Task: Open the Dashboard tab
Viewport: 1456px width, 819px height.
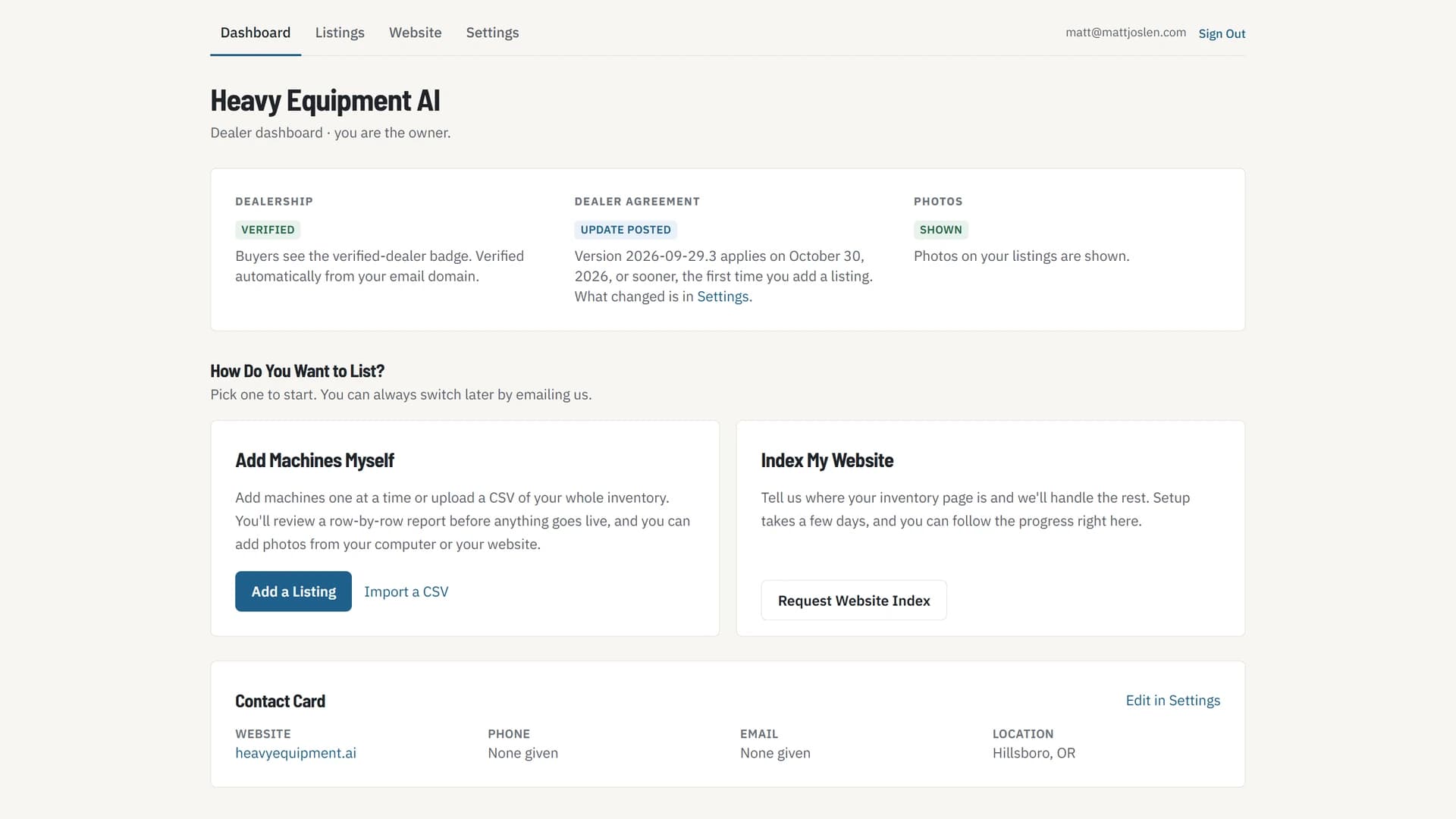Action: point(256,33)
